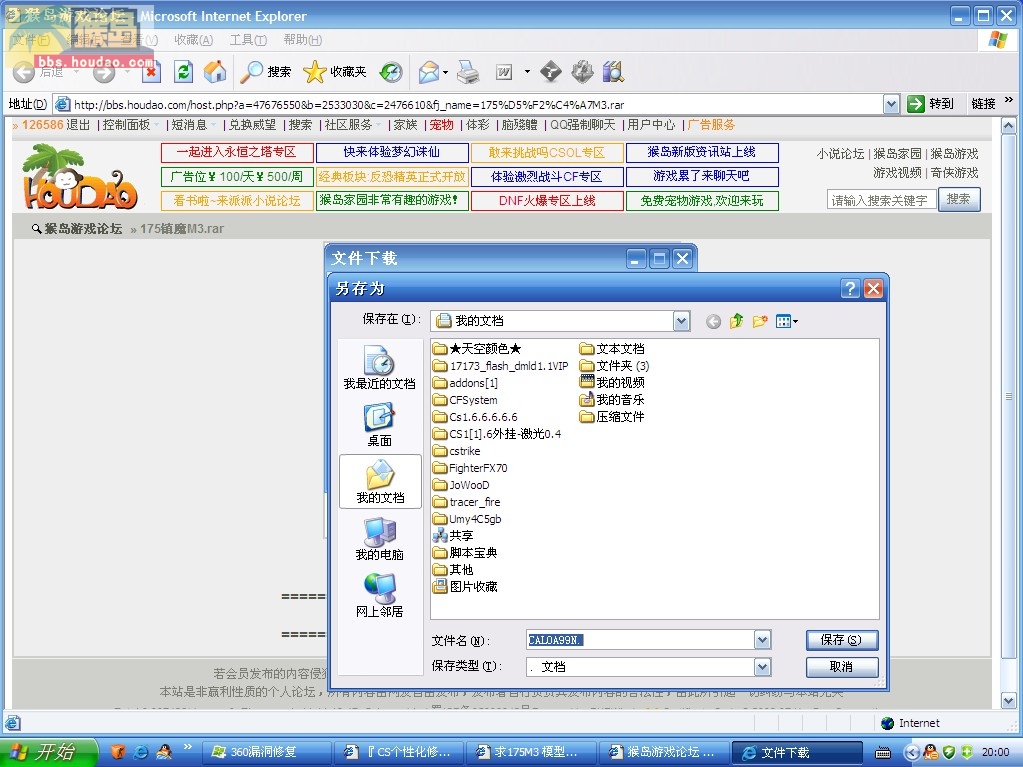Open the 保存类型 dropdown arrow
This screenshot has height=767, width=1023.
click(x=762, y=667)
